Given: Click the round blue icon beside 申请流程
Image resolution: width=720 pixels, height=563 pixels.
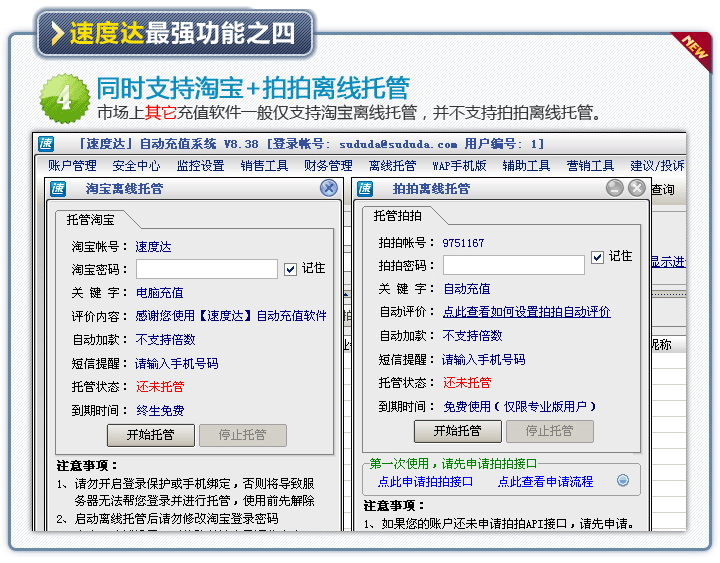Looking at the screenshot, I should (623, 480).
